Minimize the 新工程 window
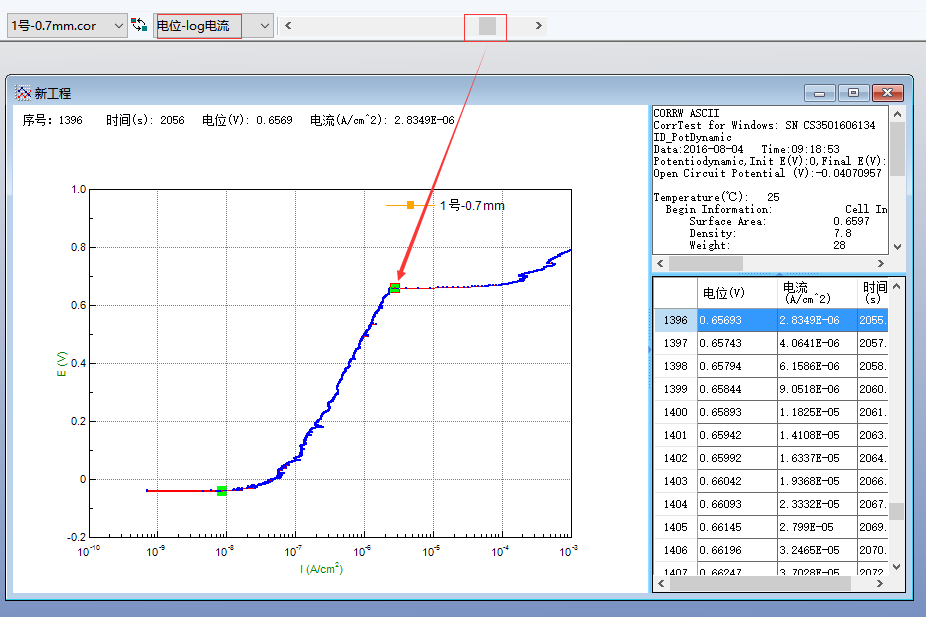 (820, 93)
